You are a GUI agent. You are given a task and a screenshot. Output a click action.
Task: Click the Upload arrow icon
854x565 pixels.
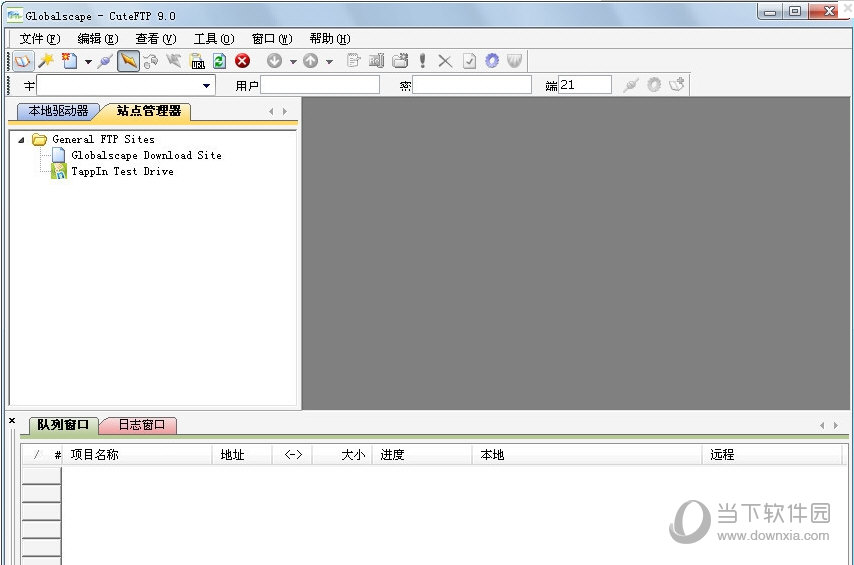pyautogui.click(x=311, y=61)
